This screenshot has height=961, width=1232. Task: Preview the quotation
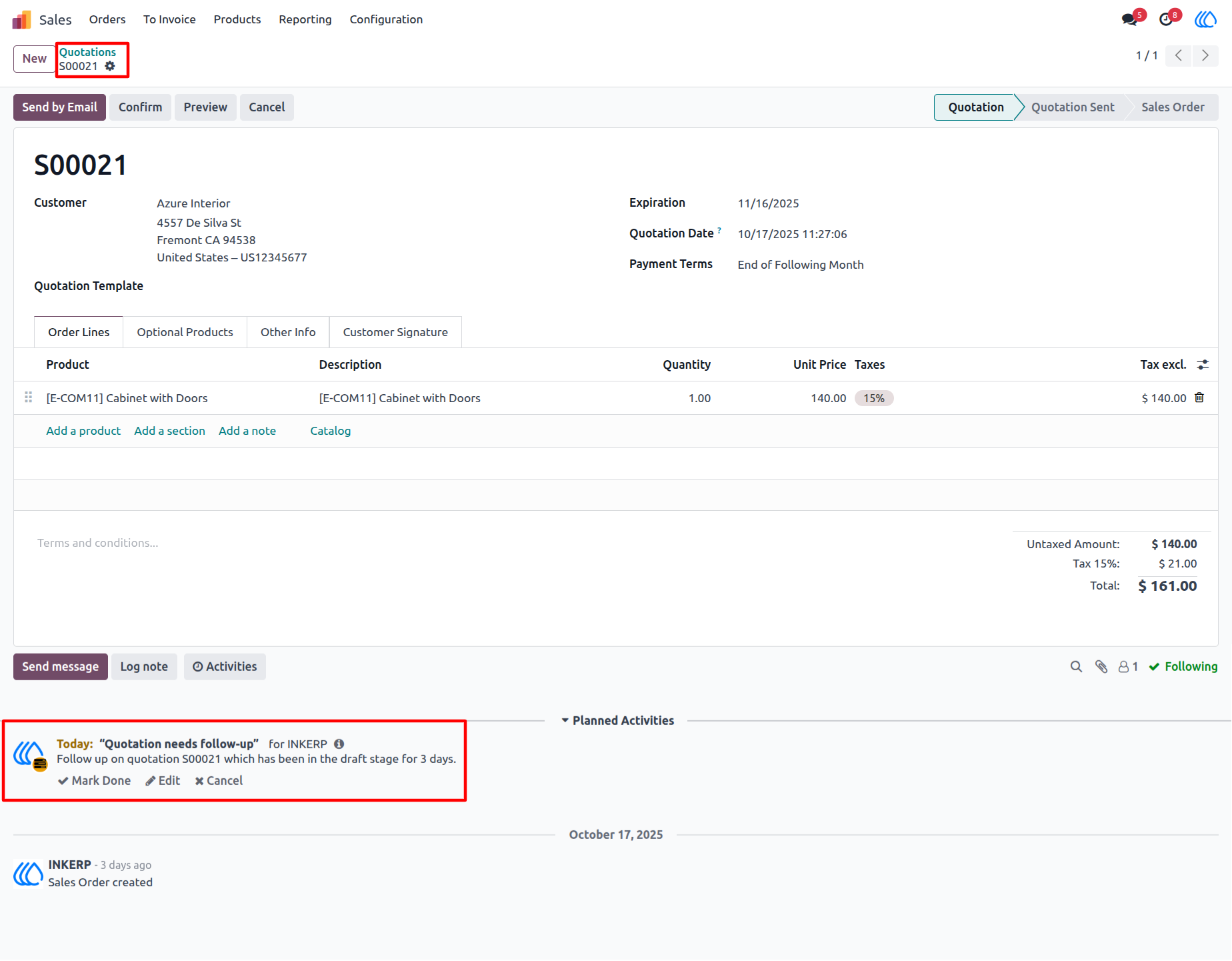click(205, 107)
